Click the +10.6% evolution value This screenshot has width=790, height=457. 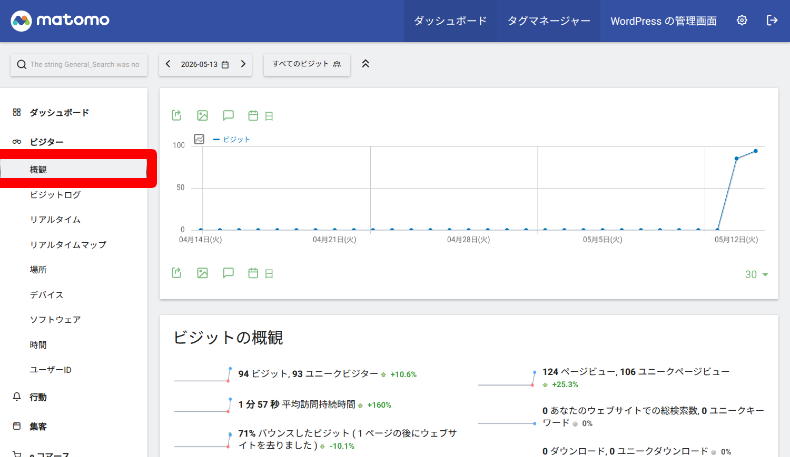coord(403,374)
